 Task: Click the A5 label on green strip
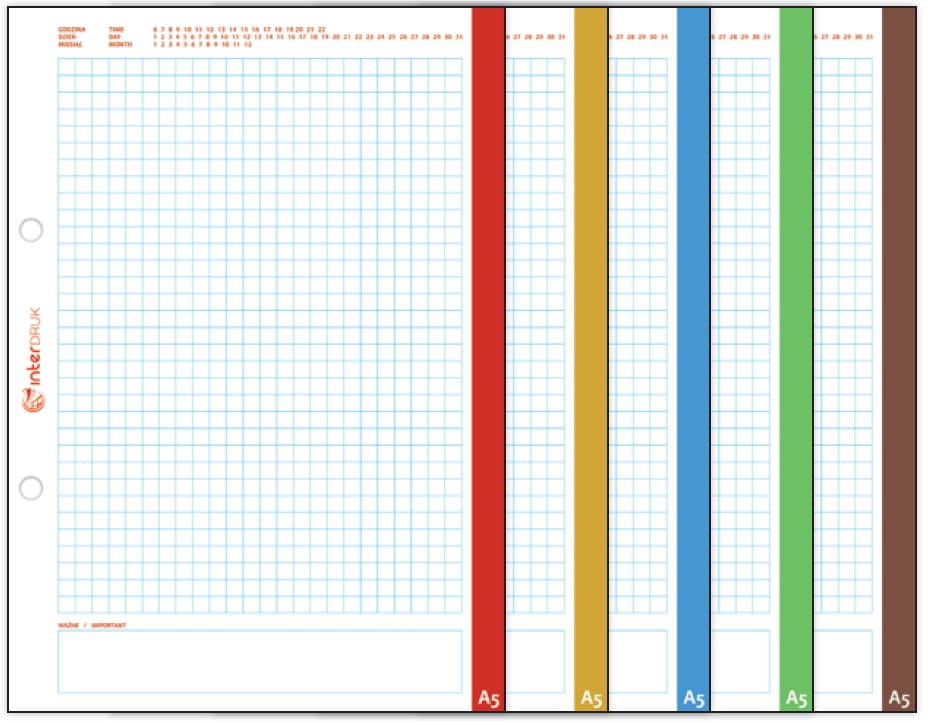797,698
